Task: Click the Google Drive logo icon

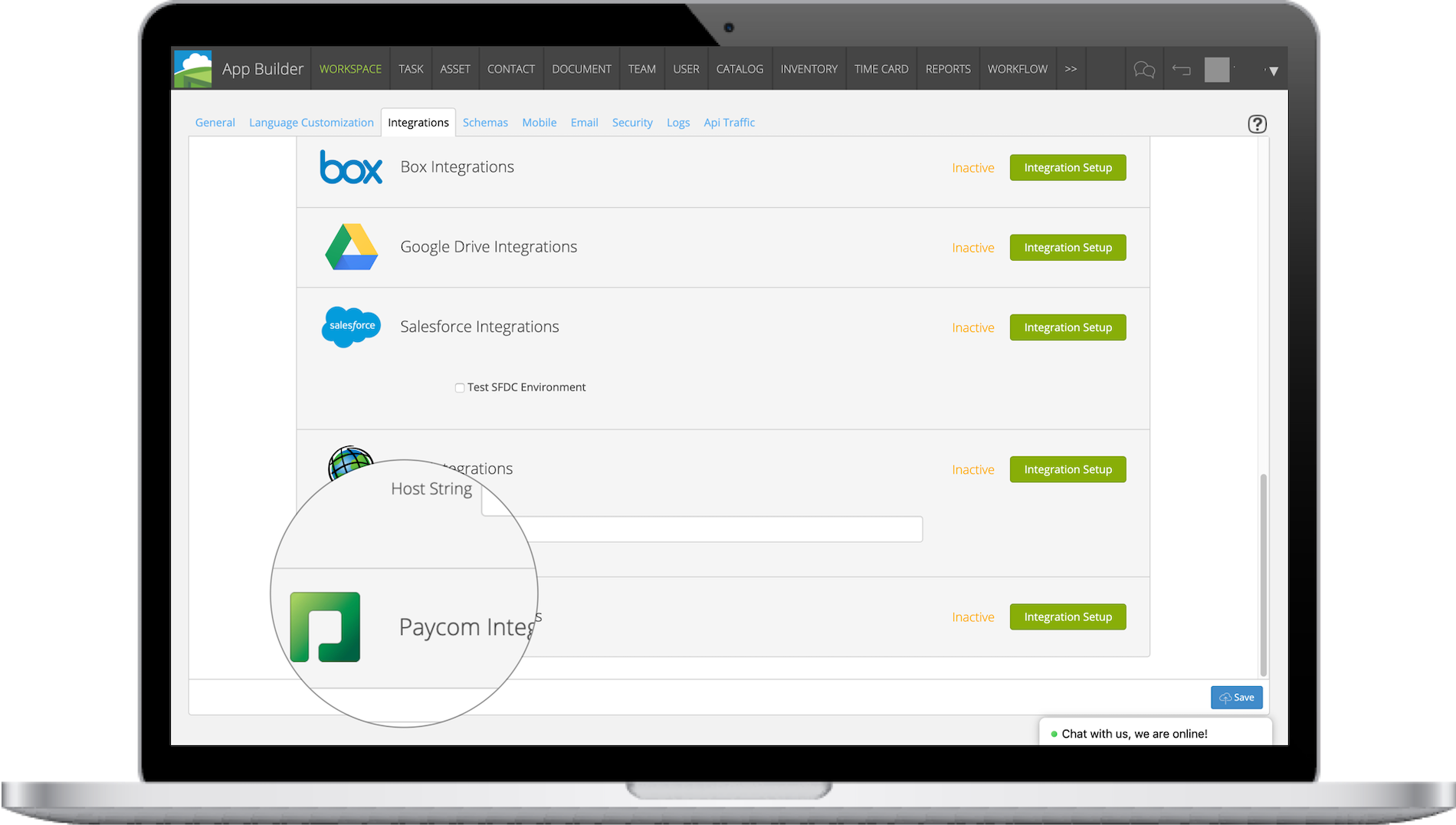Action: (352, 247)
